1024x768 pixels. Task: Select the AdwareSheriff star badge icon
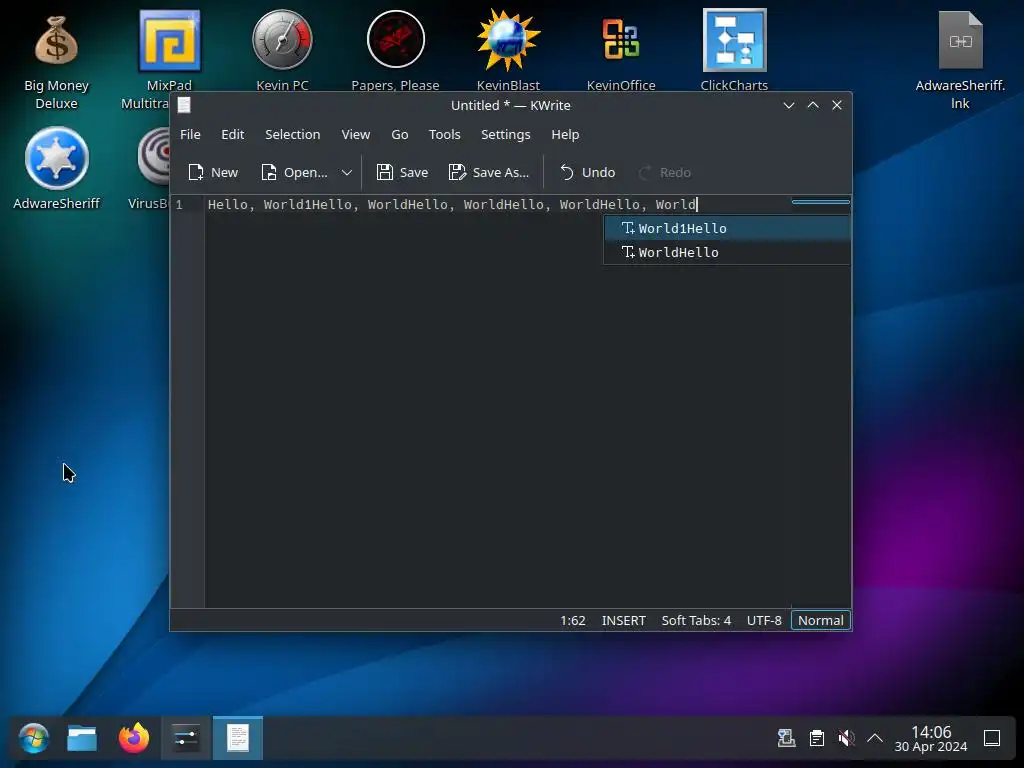56,168
